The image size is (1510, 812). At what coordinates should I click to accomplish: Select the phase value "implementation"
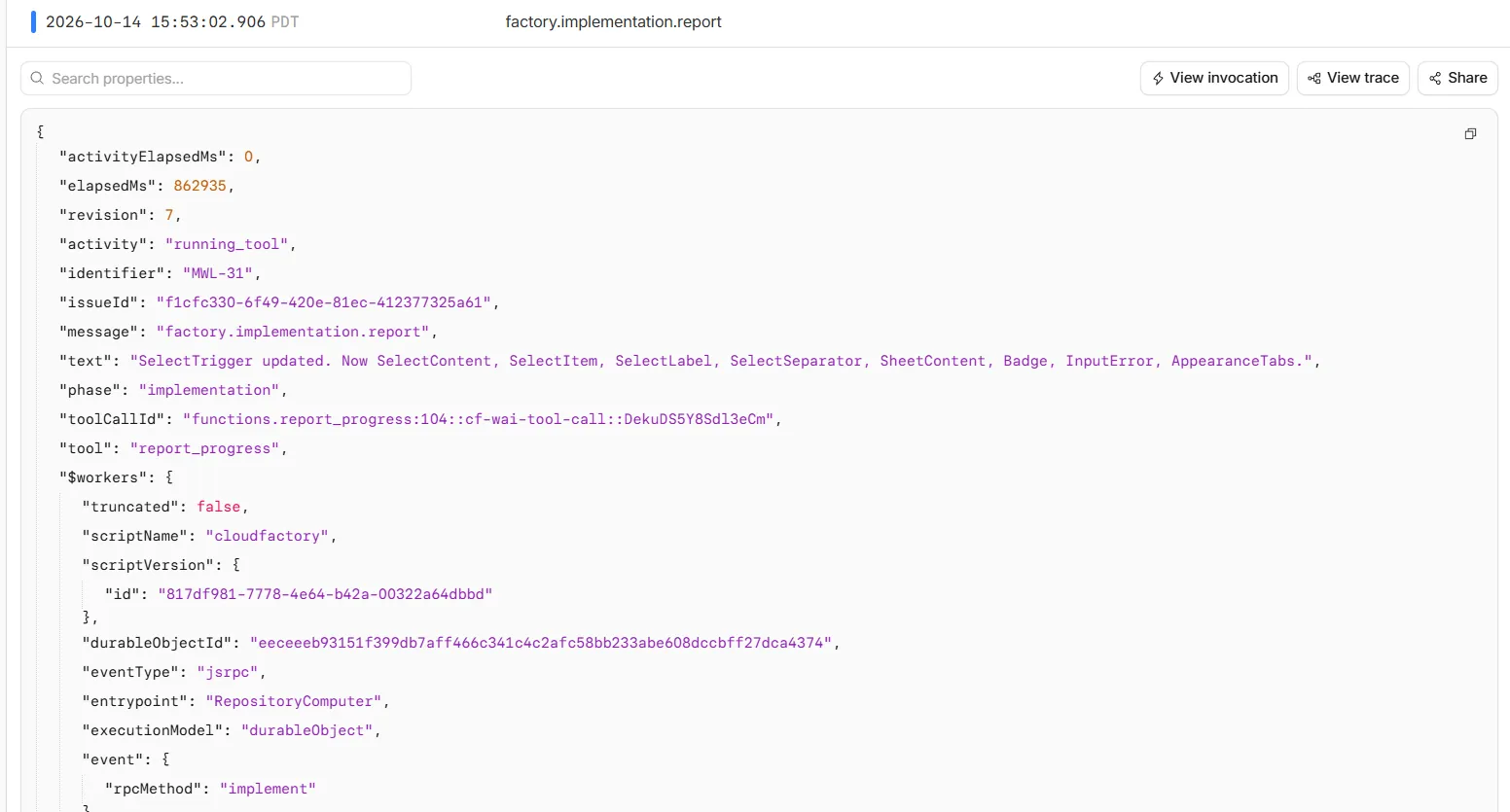[x=209, y=390]
